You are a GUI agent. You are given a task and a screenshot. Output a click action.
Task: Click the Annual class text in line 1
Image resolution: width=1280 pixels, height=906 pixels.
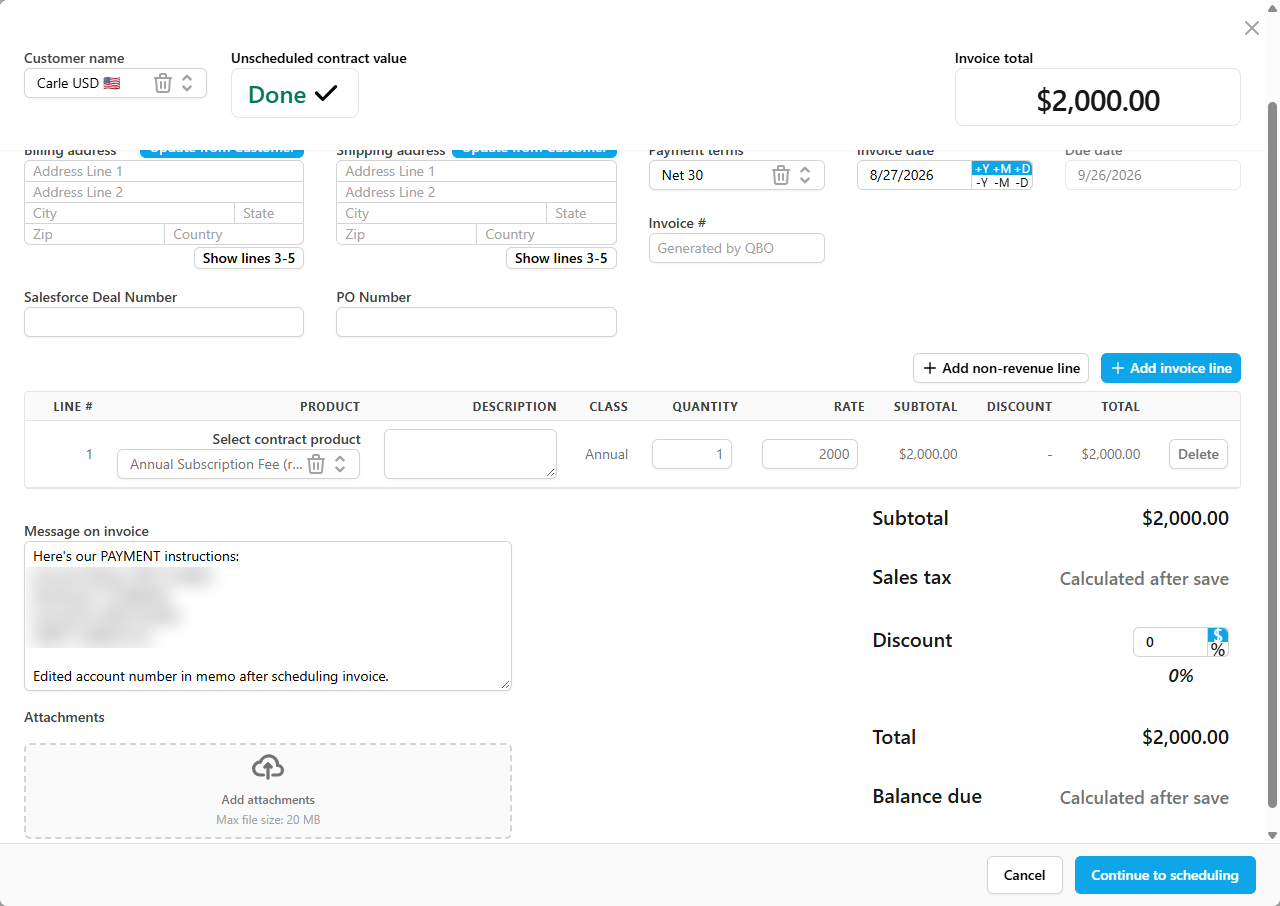click(607, 454)
